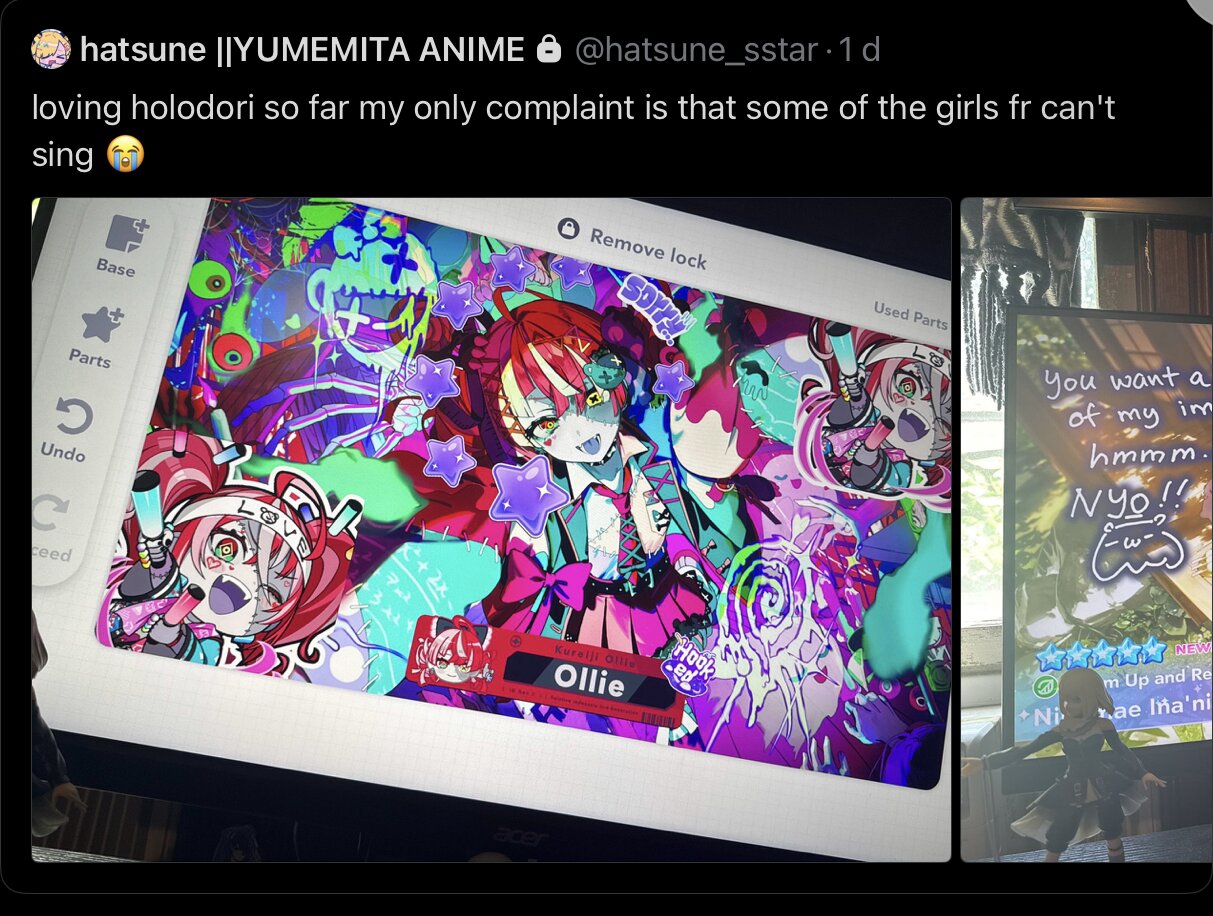Screen dimensions: 1213x916
Task: Click Remove lock in the photo
Action: (x=632, y=243)
